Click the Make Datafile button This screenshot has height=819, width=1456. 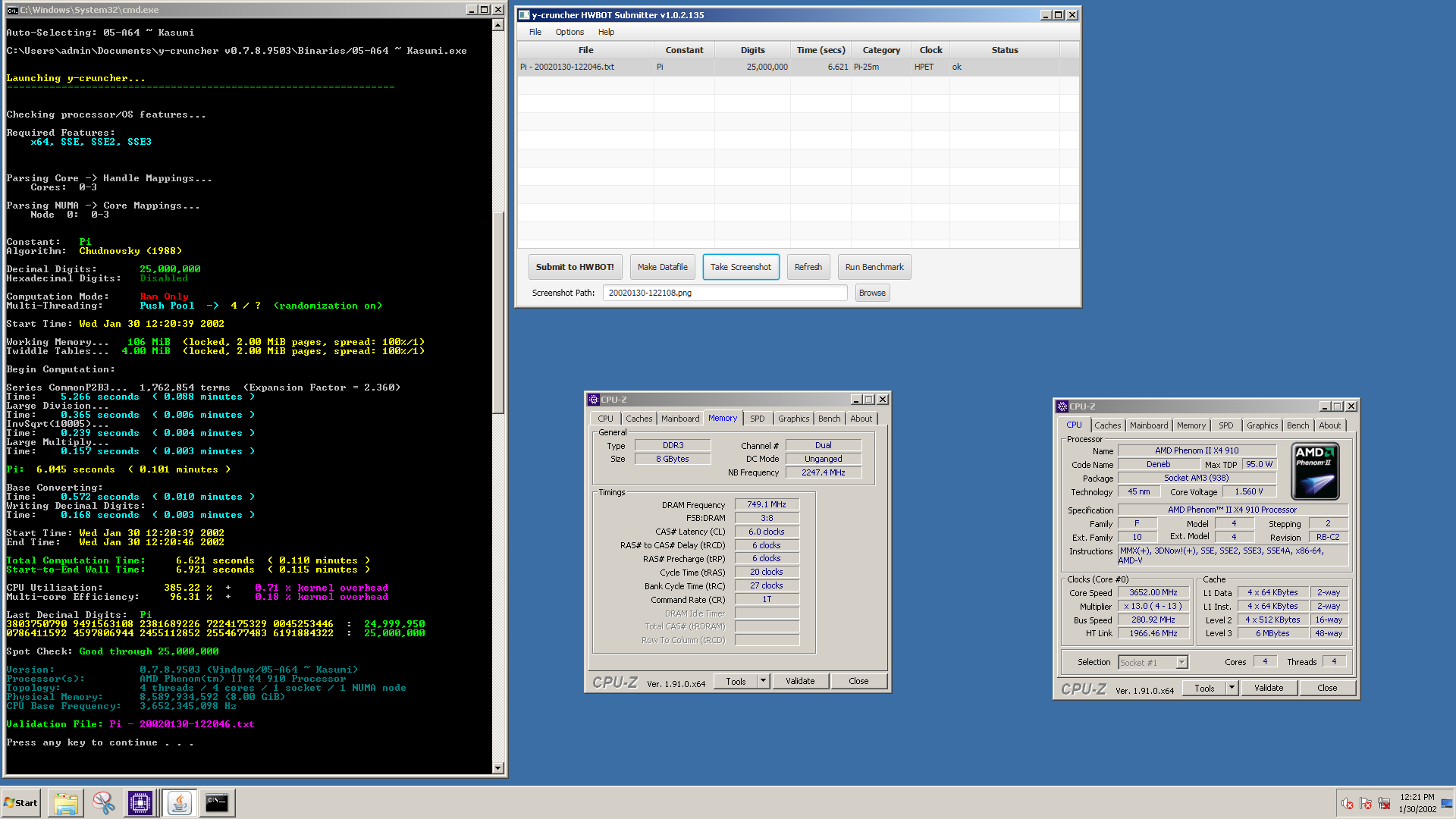pyautogui.click(x=663, y=267)
